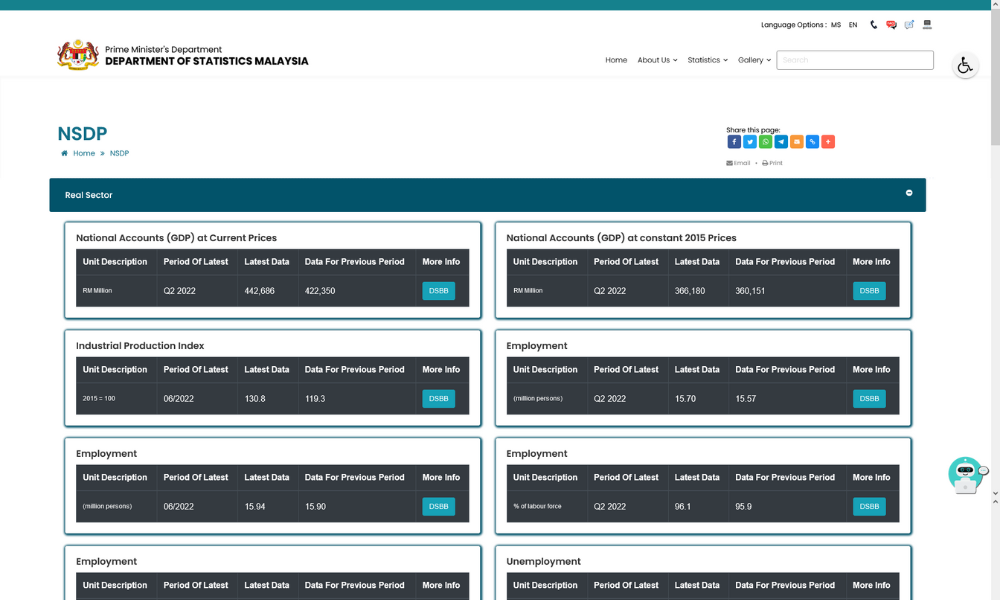Image resolution: width=1000 pixels, height=600 pixels.
Task: Click the phone contact icon
Action: click(874, 25)
